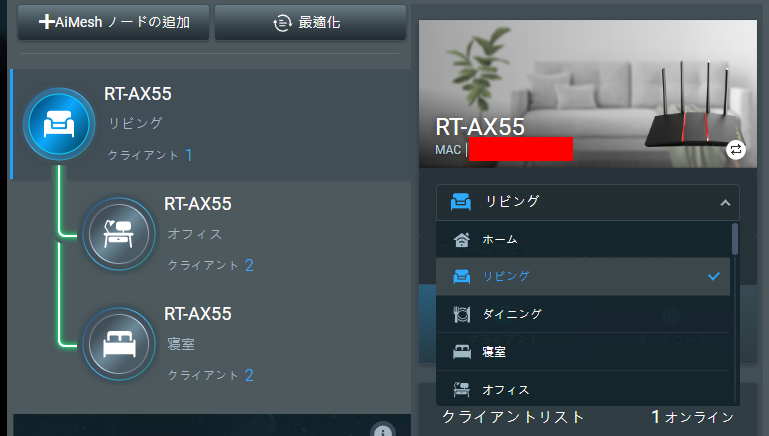
Task: Click the RT-AX55 title of 寝室 node
Action: 198,314
